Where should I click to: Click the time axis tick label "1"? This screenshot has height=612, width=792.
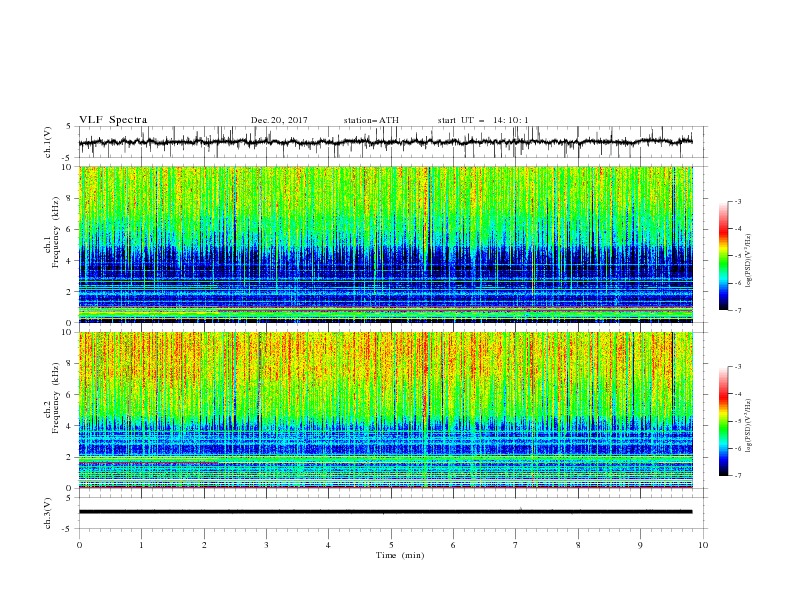coord(141,545)
